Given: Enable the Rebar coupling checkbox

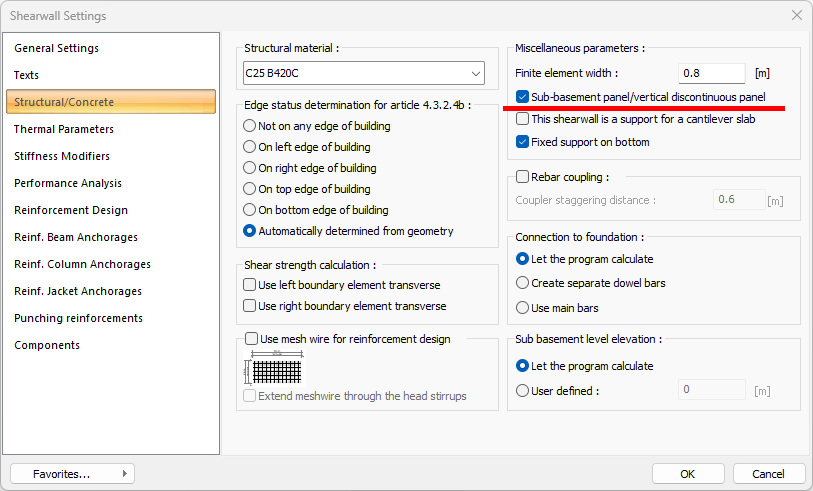Looking at the screenshot, I should click(523, 177).
